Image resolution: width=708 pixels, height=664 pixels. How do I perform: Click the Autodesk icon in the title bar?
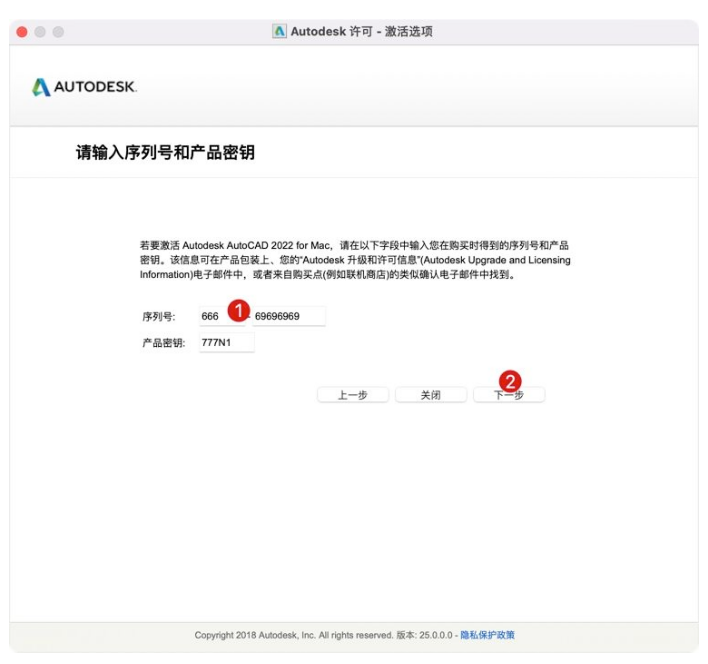point(279,31)
